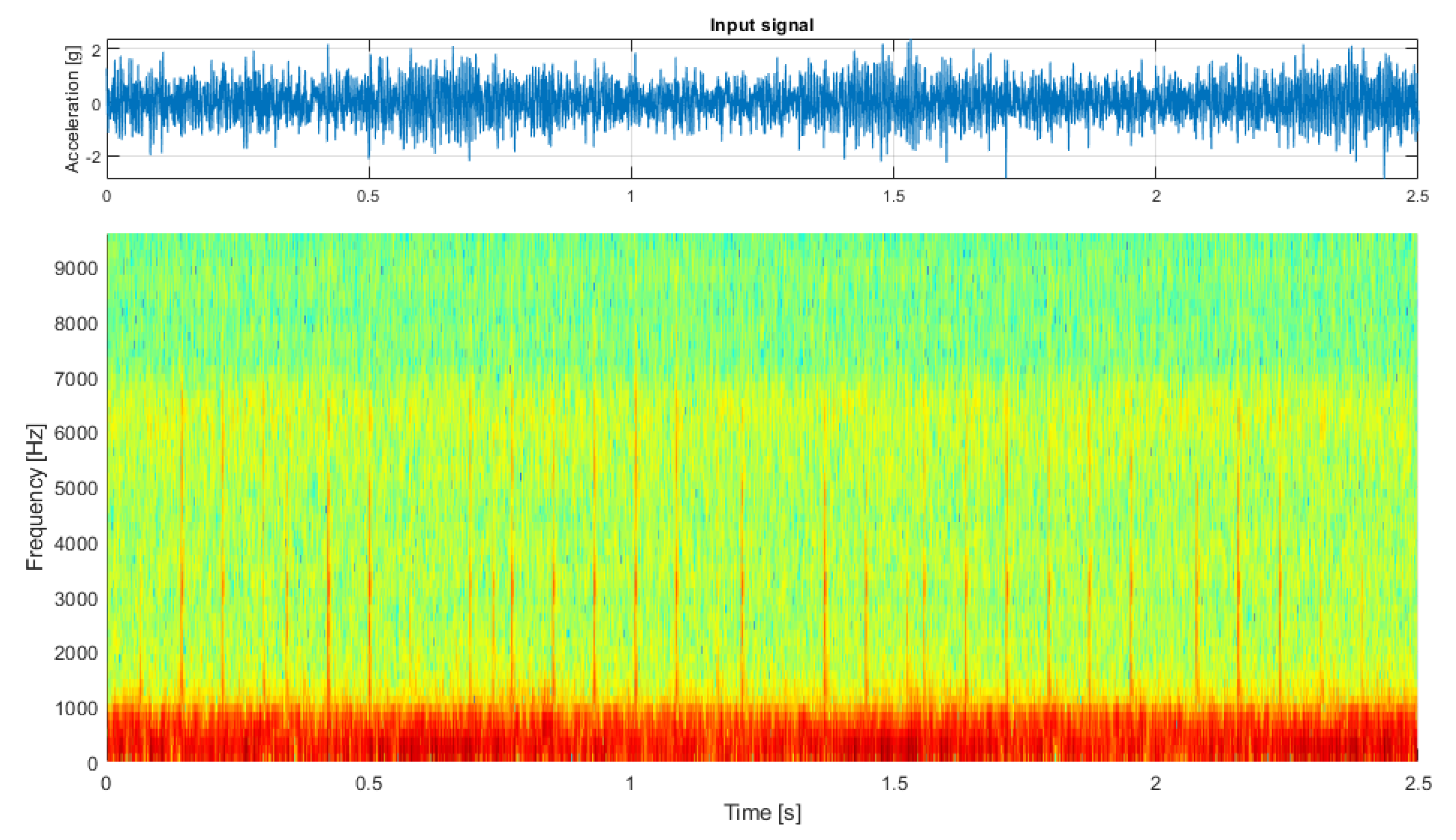Click the 6000 frequency tick label

pyautogui.click(x=76, y=433)
